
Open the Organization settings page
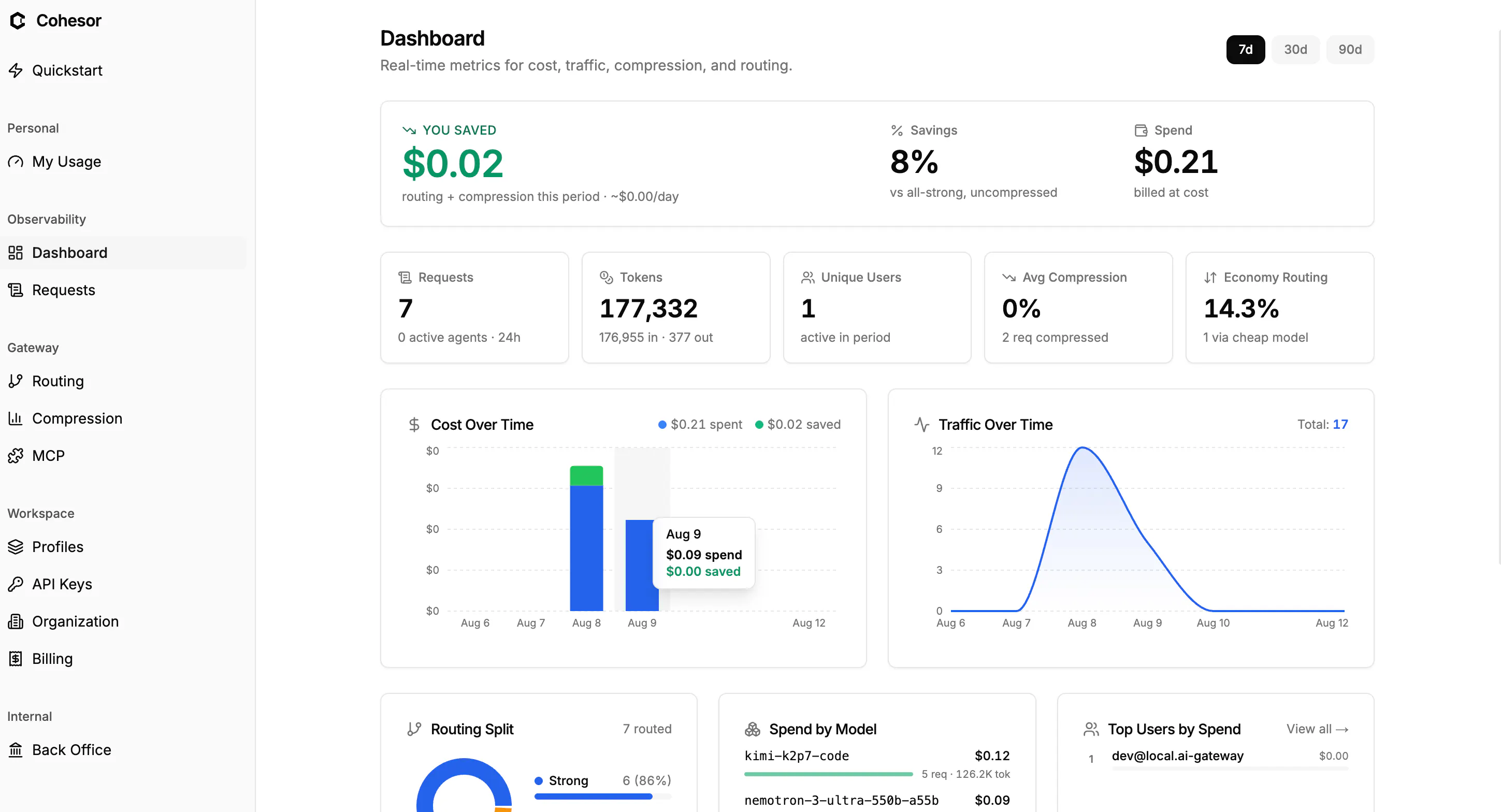pyautogui.click(x=123, y=621)
